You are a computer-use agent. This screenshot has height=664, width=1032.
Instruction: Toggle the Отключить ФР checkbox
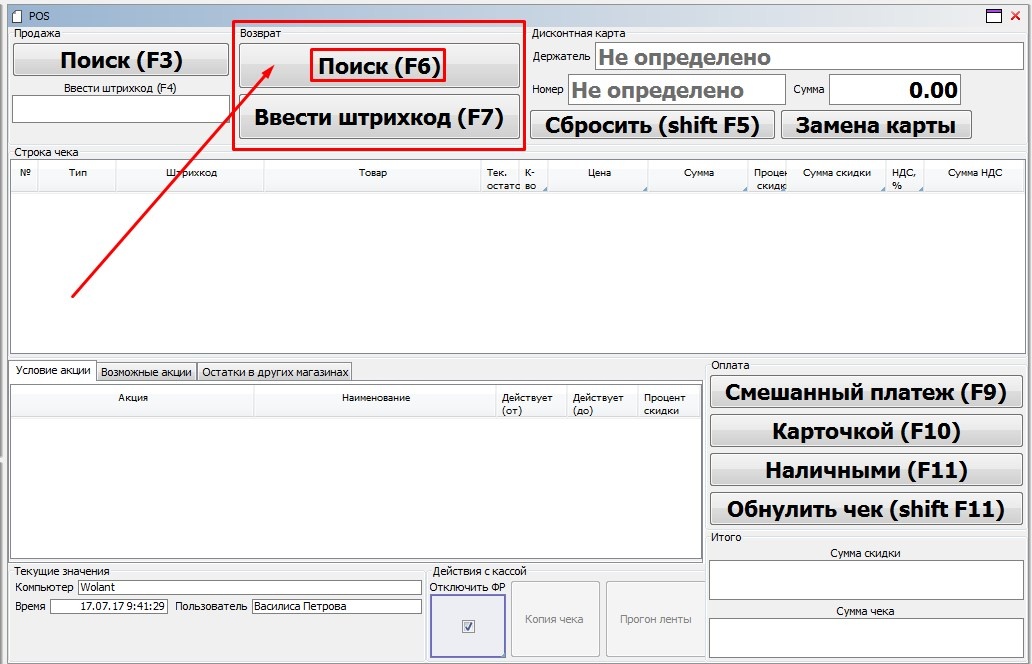click(468, 626)
